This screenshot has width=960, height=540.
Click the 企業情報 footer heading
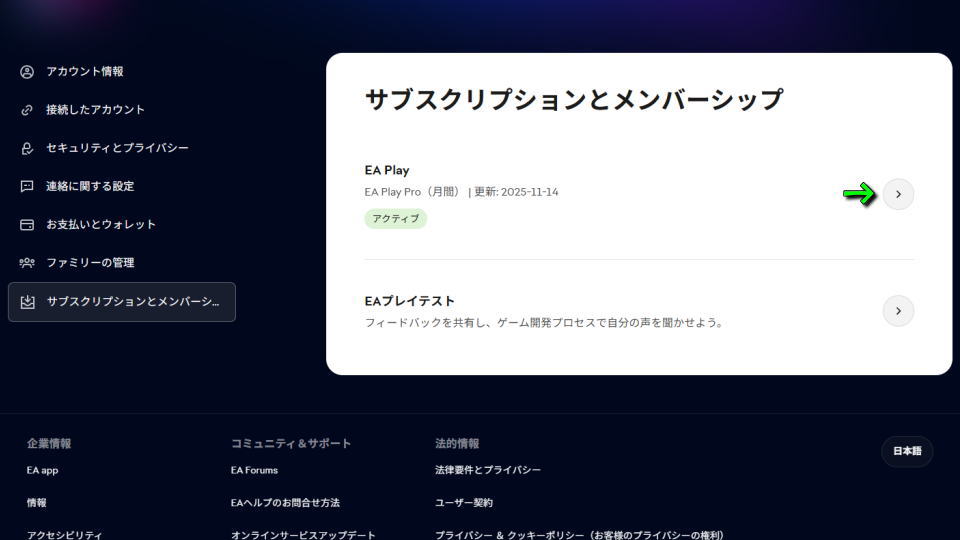(49, 443)
